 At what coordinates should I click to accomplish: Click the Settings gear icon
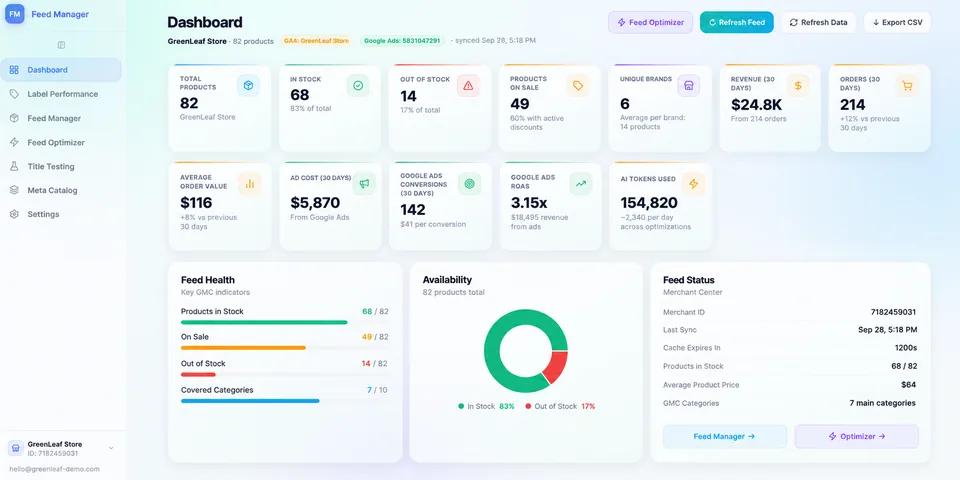(14, 214)
